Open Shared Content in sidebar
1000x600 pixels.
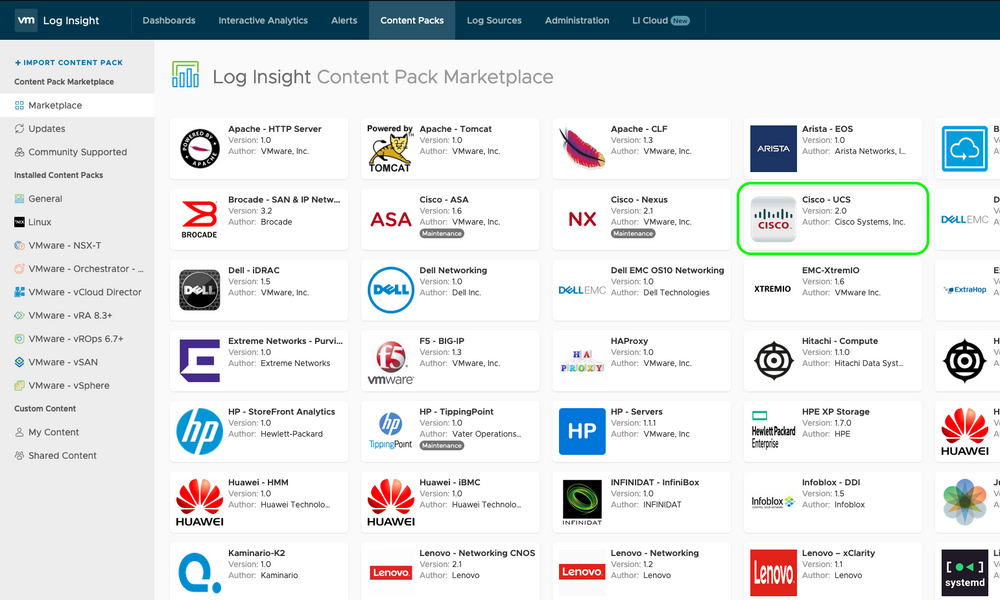62,455
